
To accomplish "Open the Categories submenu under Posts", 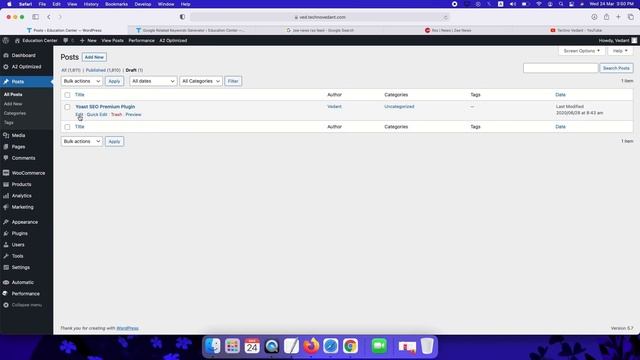I will pyautogui.click(x=15, y=113).
